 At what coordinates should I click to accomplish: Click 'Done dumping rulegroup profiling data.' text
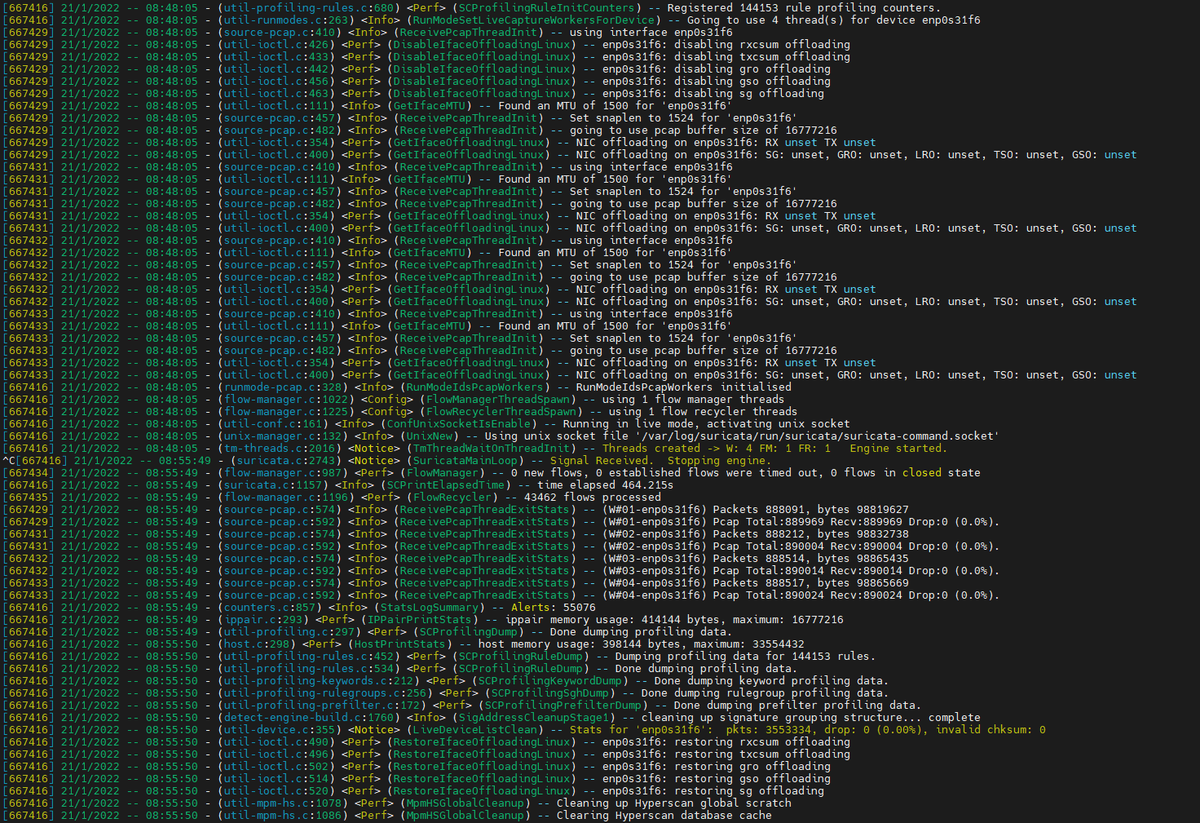pyautogui.click(x=763, y=693)
